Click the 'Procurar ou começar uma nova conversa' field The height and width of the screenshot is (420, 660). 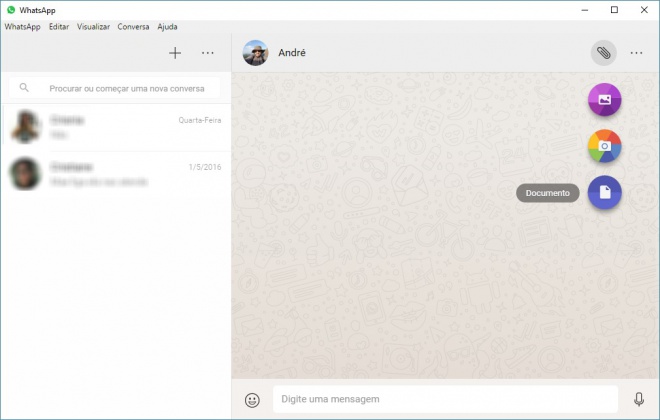point(125,88)
